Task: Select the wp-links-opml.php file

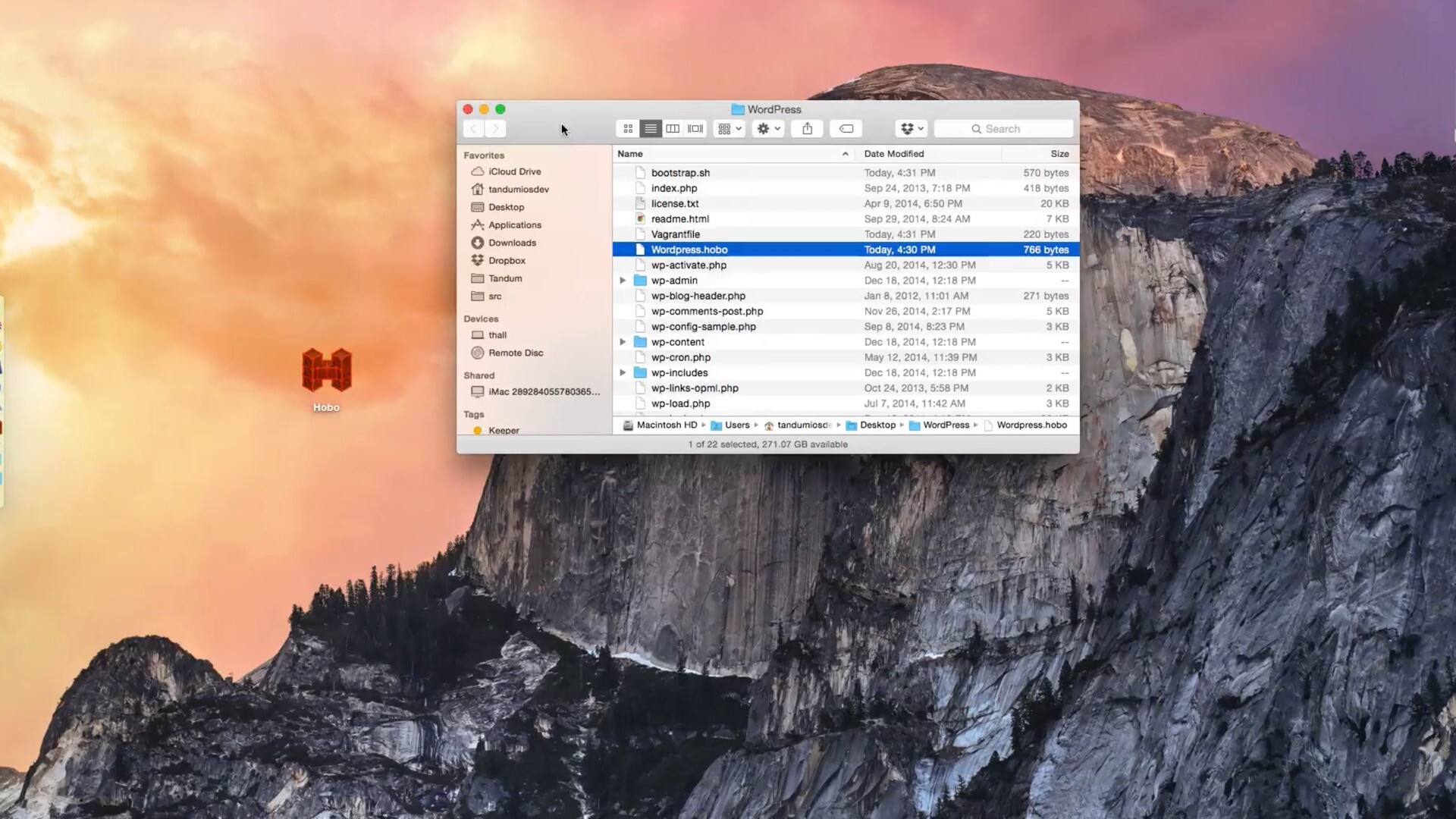Action: [846, 388]
